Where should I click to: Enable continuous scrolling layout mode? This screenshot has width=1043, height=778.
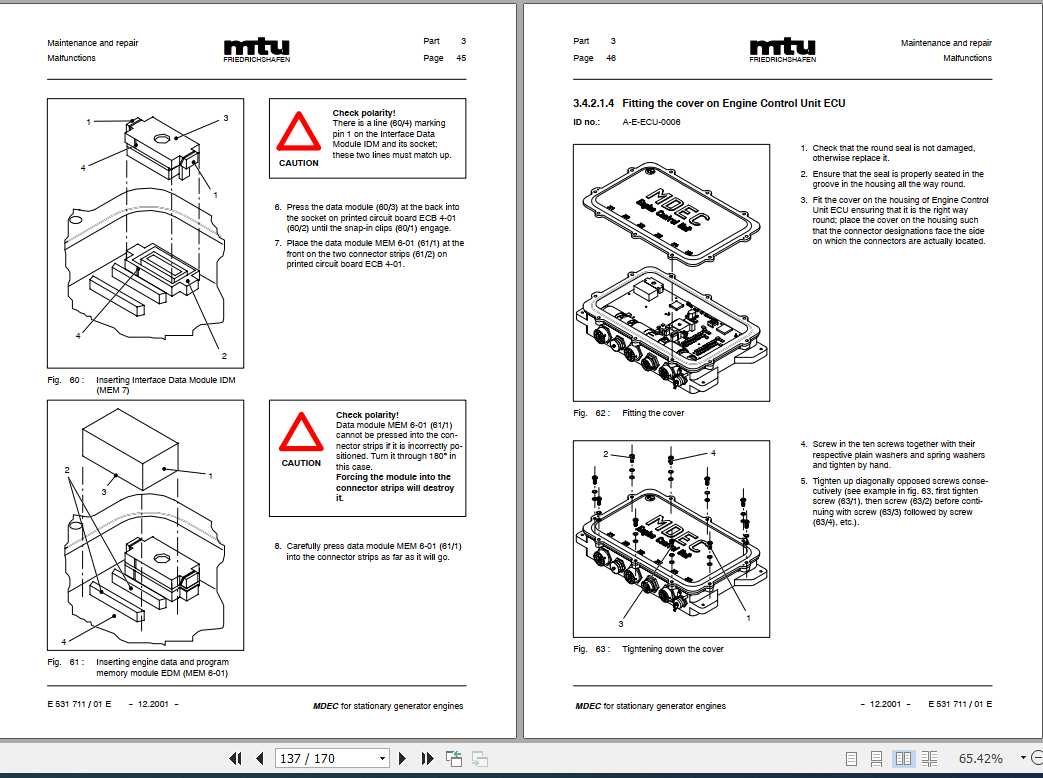tap(877, 759)
